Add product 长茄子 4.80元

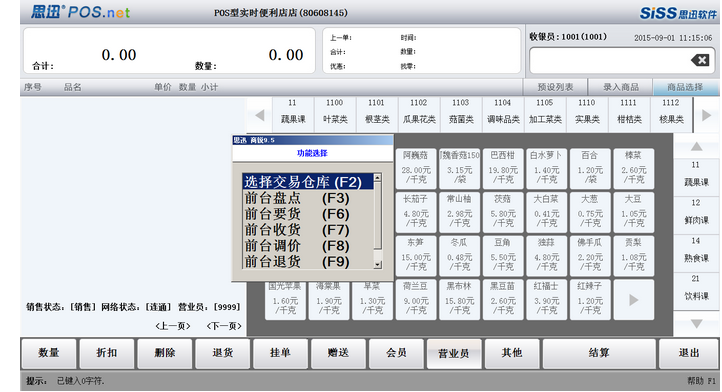415,212
